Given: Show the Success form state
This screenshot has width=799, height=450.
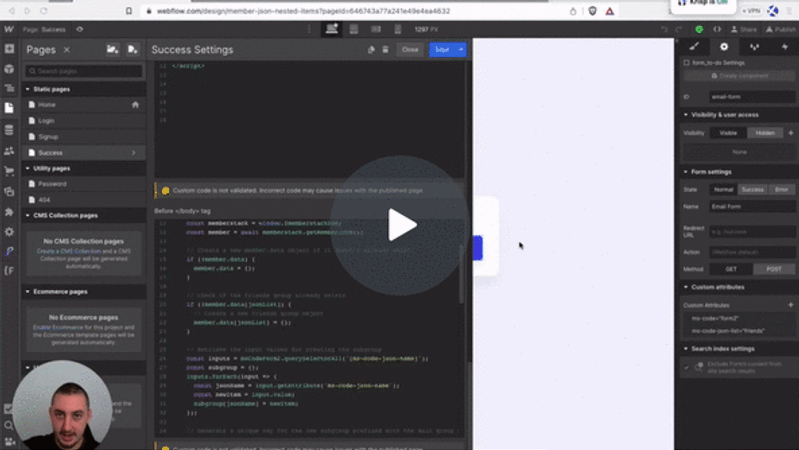Looking at the screenshot, I should pyautogui.click(x=753, y=190).
